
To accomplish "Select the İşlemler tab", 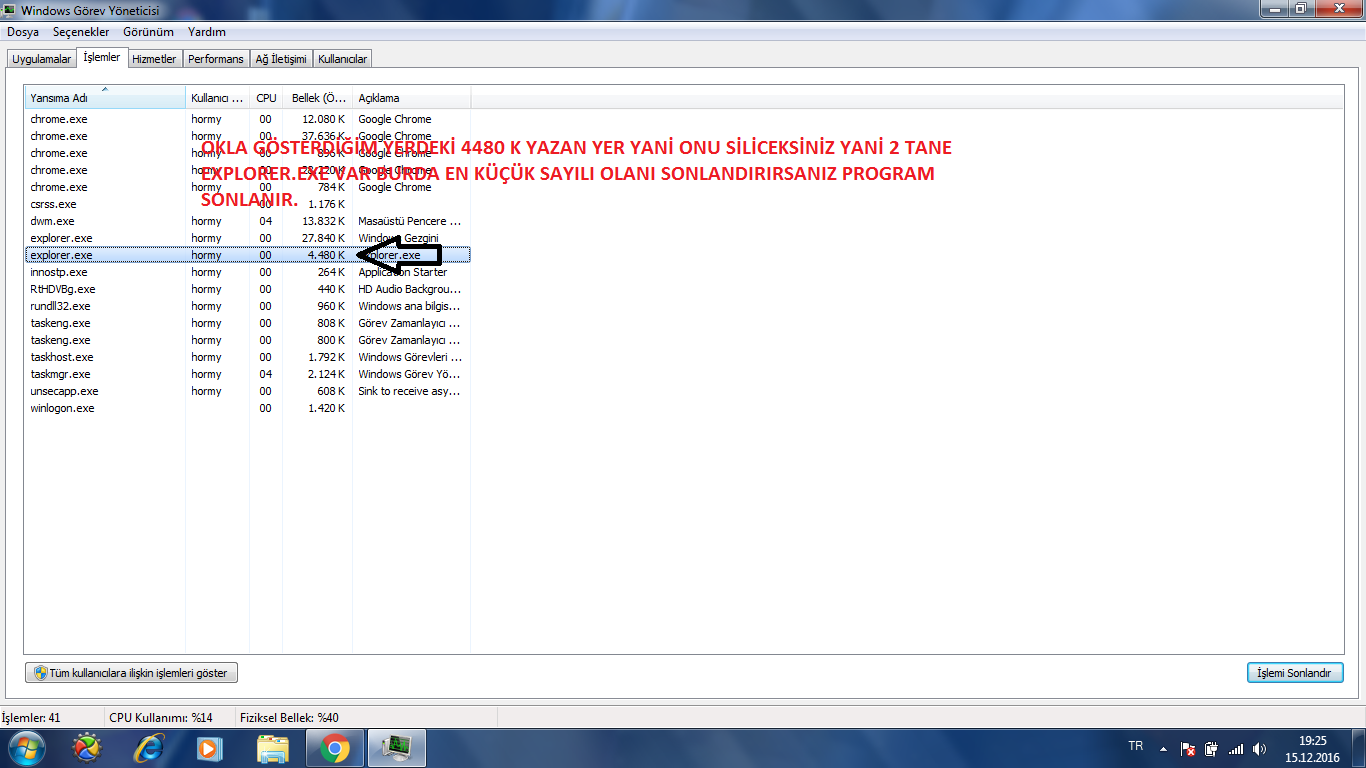I will (102, 57).
